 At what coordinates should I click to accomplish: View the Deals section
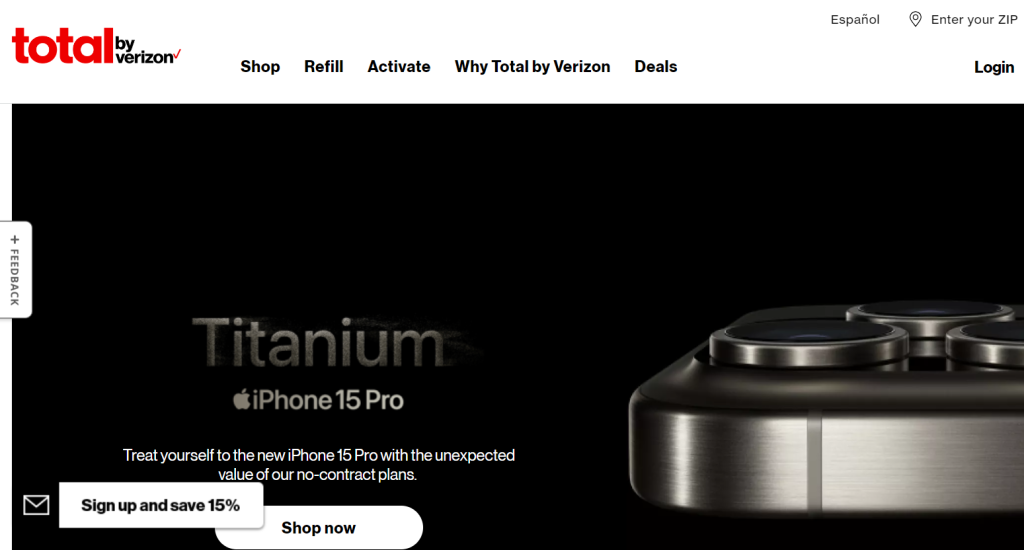(x=656, y=67)
